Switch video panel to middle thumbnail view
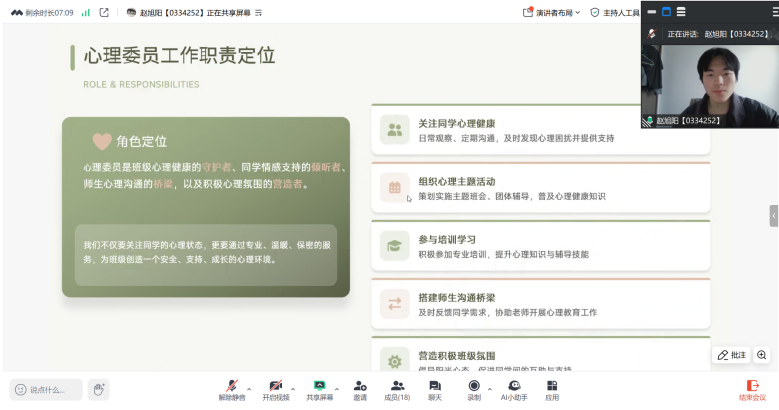The image size is (779, 410). (x=666, y=11)
